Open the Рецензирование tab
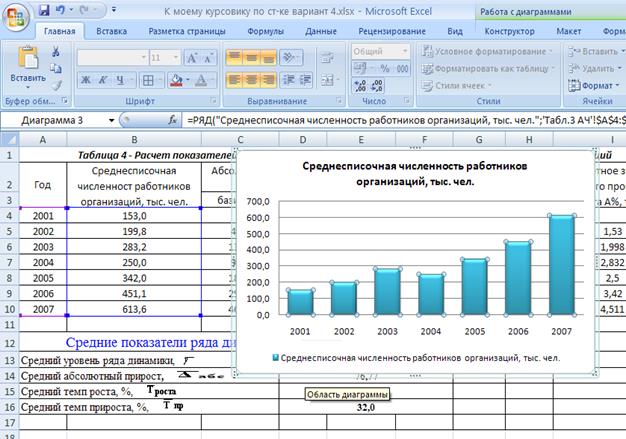 [392, 31]
